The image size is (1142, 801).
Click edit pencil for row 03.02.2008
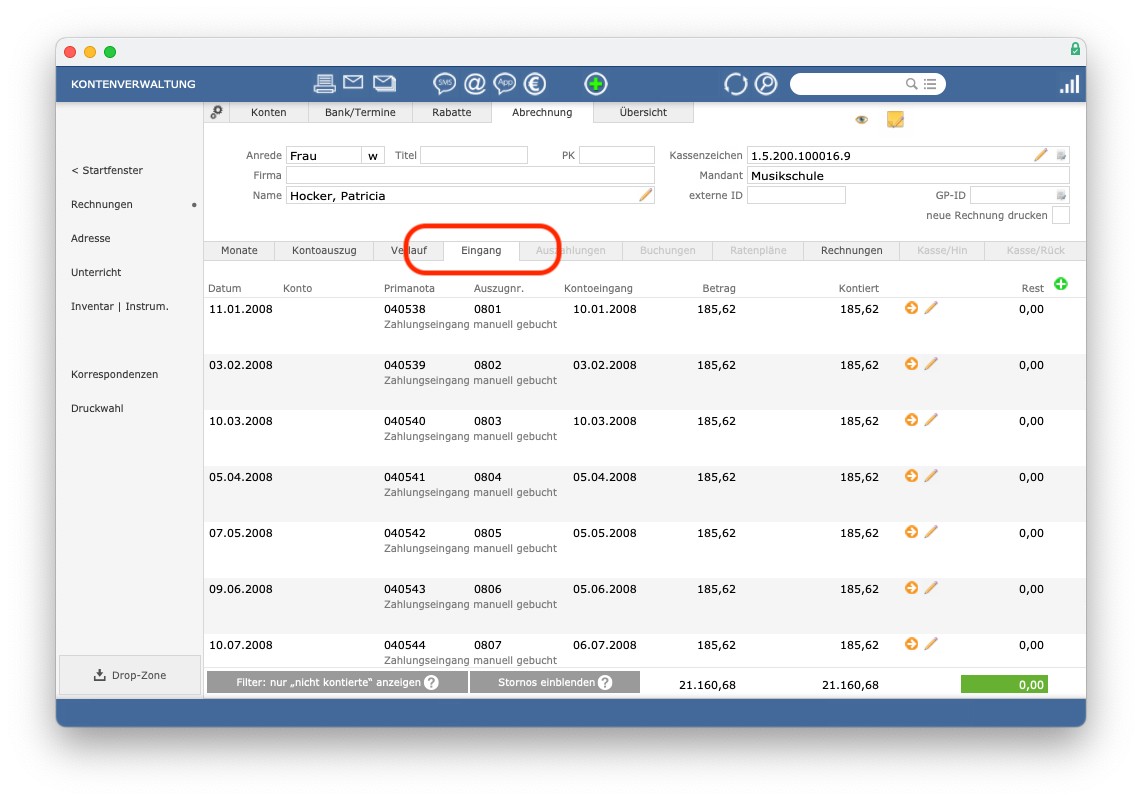click(x=931, y=364)
